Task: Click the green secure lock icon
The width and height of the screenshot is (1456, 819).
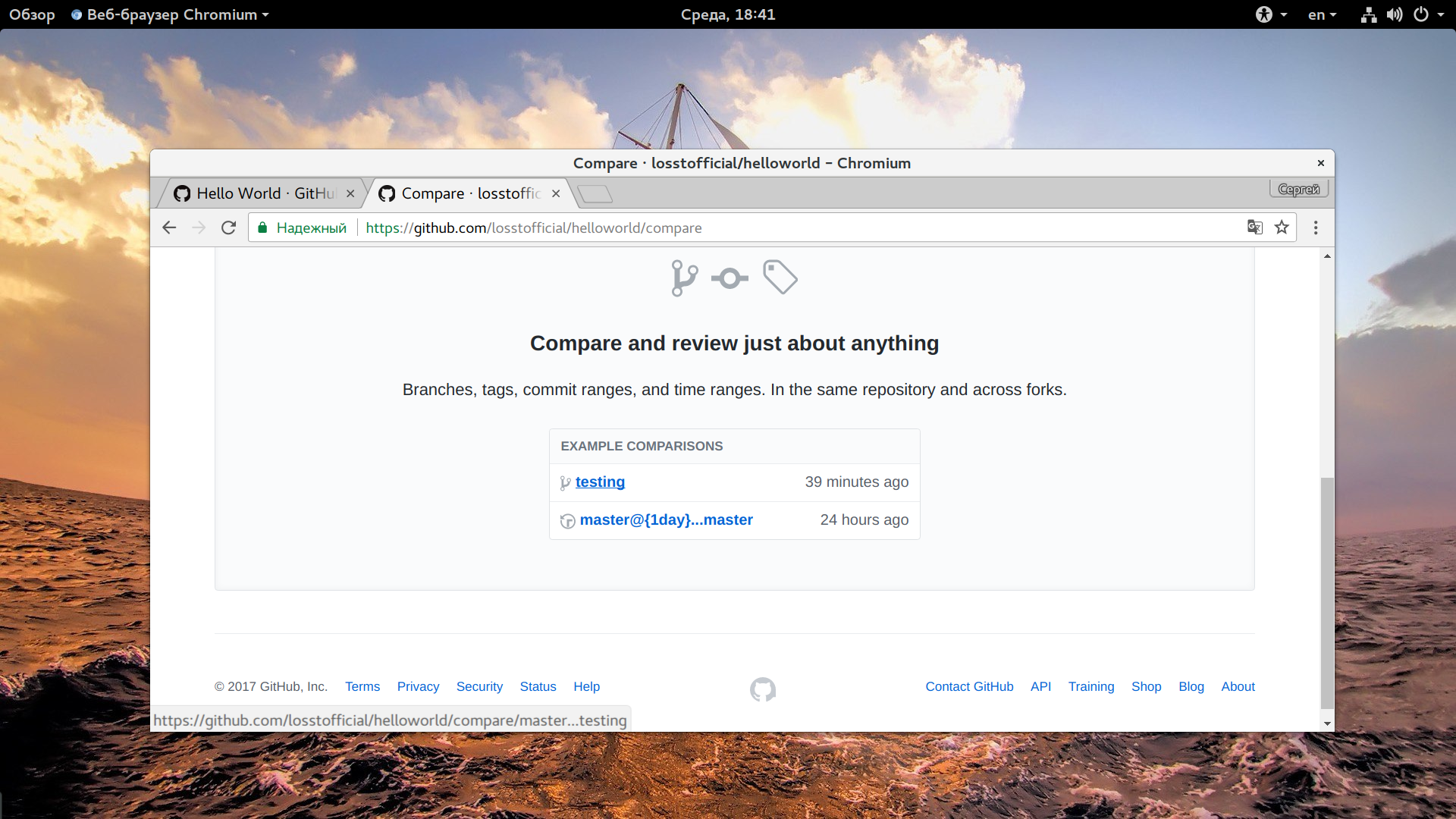Action: [x=262, y=227]
